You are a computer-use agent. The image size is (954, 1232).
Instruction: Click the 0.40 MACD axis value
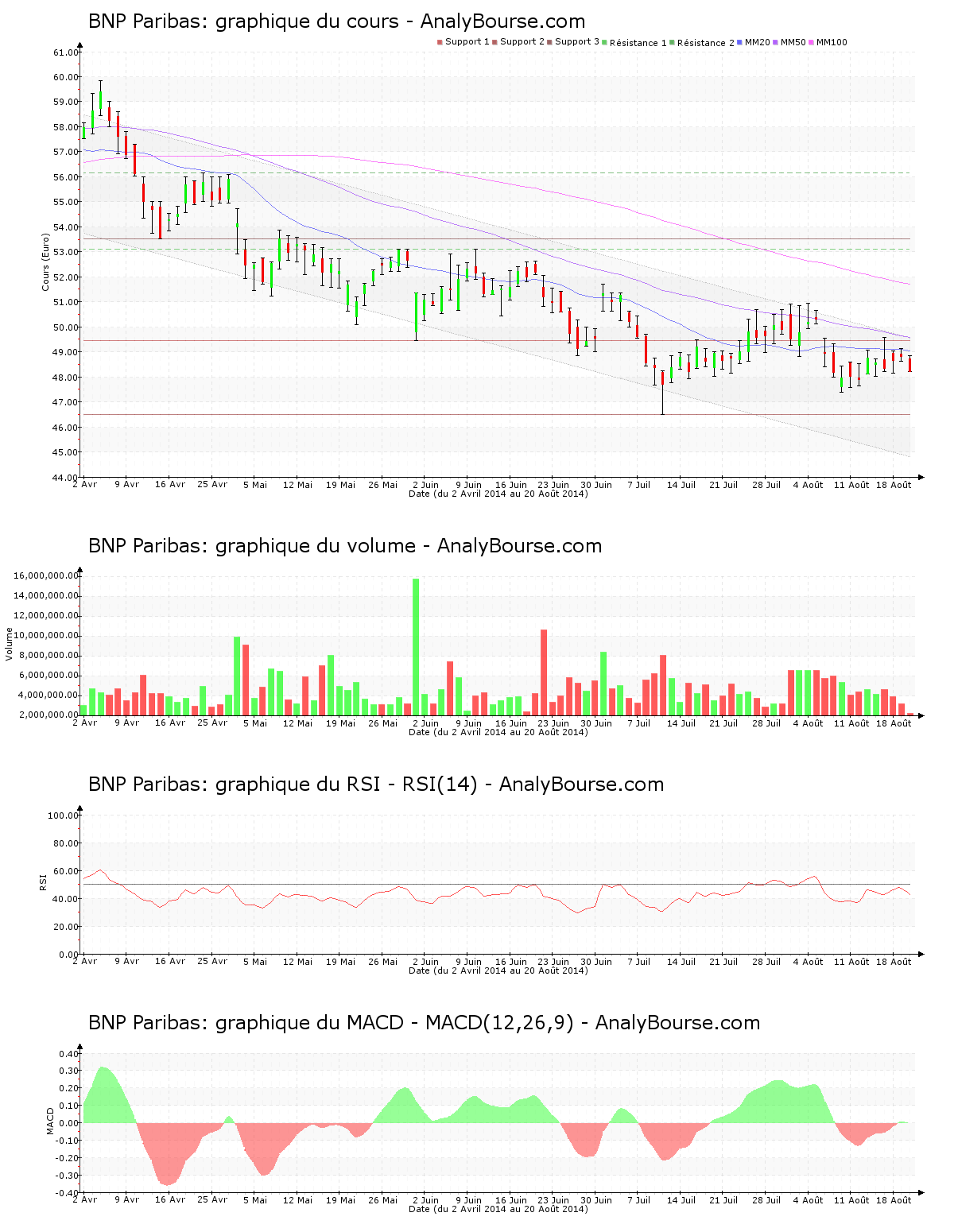[69, 1054]
